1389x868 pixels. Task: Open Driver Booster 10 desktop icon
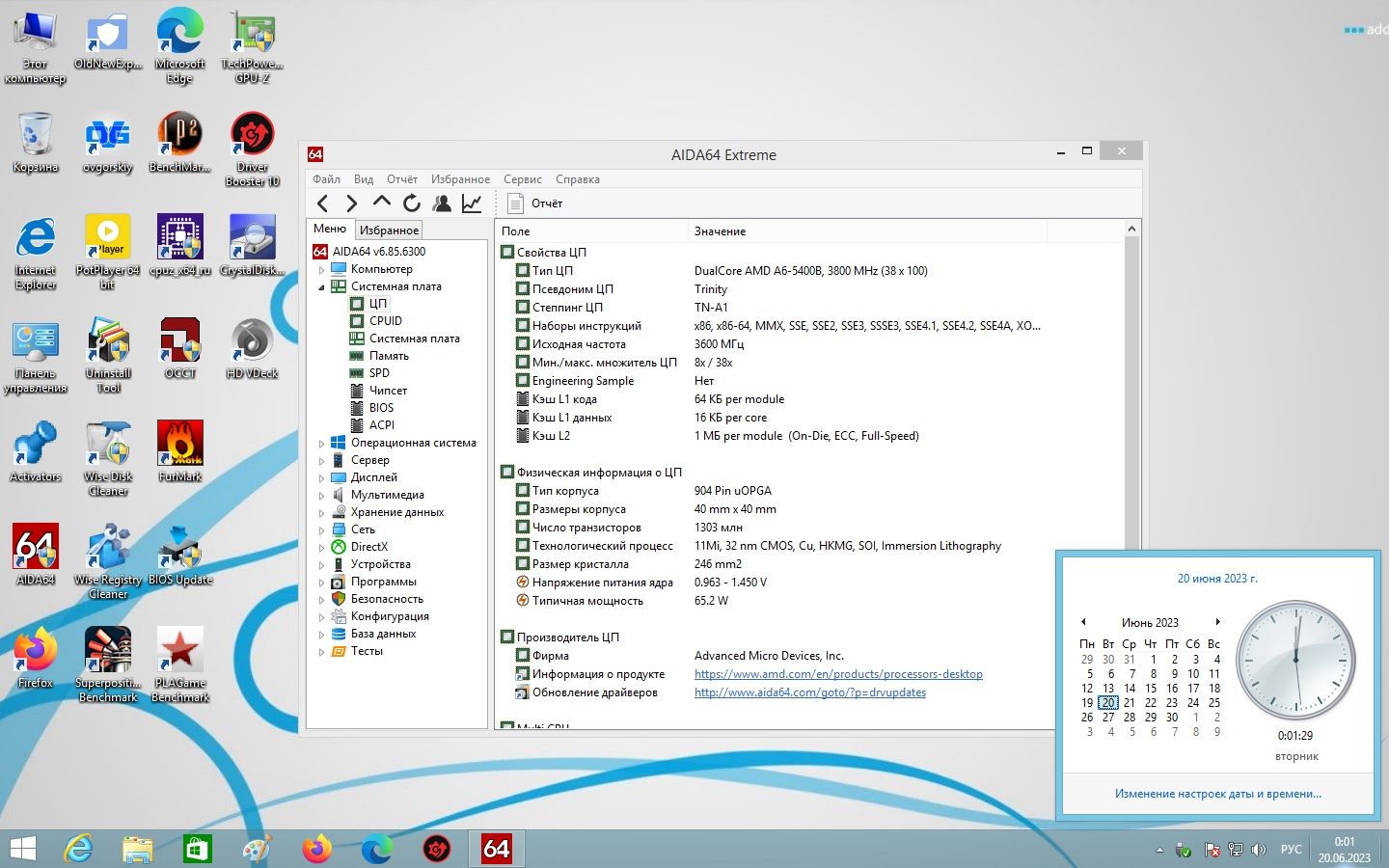coord(253,149)
